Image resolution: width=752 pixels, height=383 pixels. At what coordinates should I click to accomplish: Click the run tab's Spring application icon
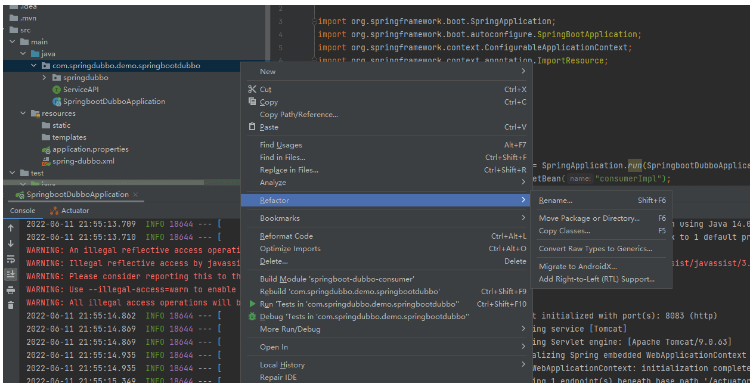(x=20, y=195)
